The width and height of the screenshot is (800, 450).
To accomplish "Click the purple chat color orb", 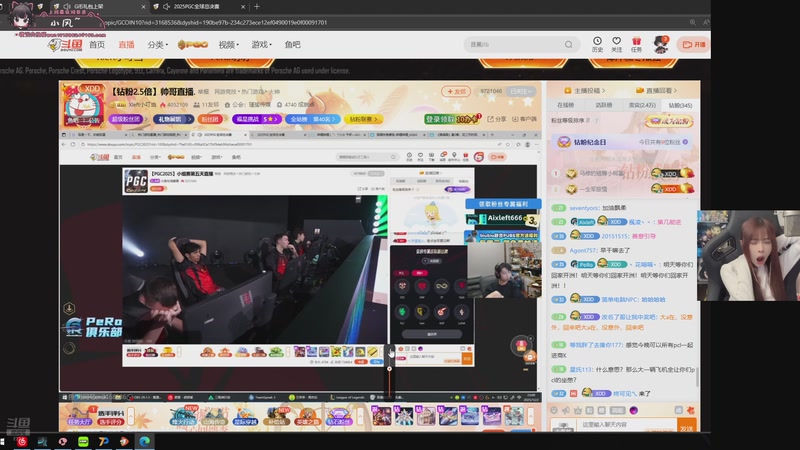I will pos(634,410).
